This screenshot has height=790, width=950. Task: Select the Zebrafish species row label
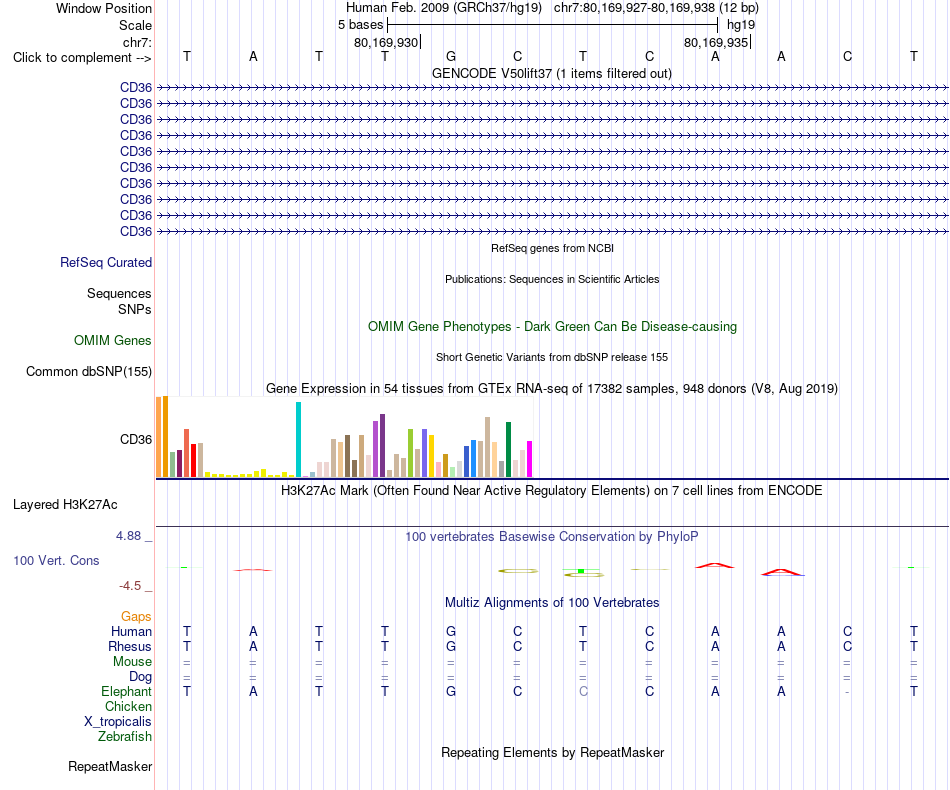tap(125, 737)
